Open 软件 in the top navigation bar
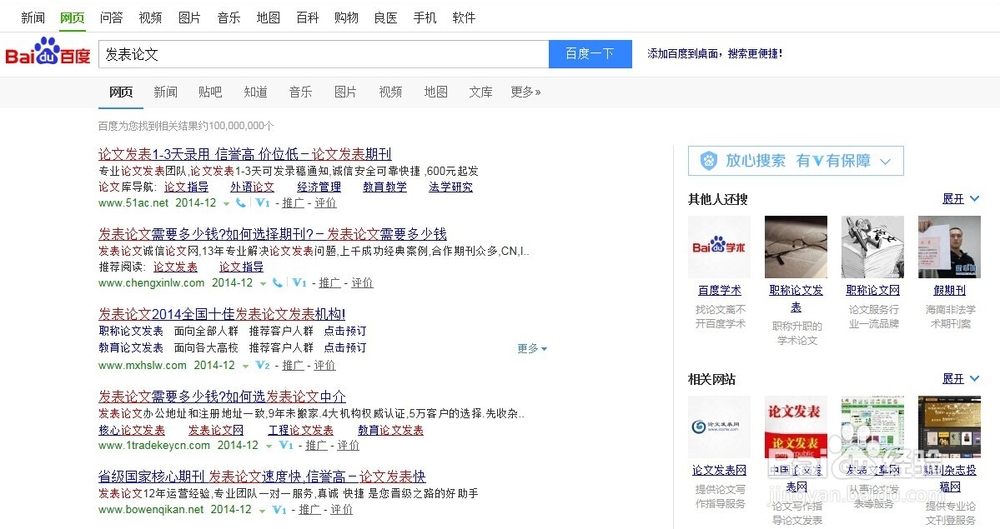 pyautogui.click(x=464, y=18)
